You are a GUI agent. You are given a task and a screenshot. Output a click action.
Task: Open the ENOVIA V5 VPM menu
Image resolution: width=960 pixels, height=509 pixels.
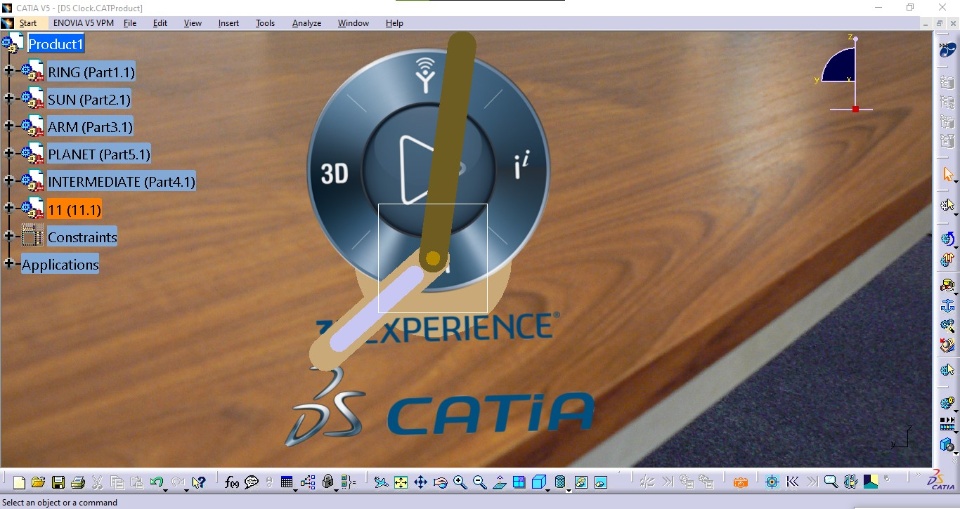tap(83, 23)
